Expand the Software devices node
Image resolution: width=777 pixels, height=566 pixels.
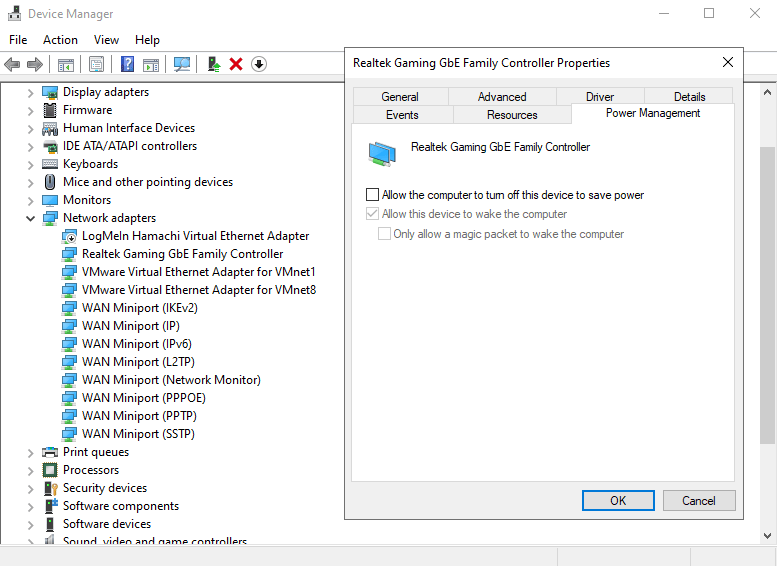(x=31, y=524)
